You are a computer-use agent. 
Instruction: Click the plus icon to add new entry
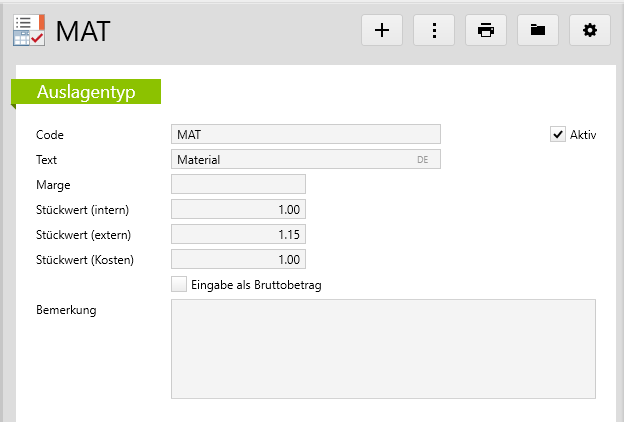381,30
